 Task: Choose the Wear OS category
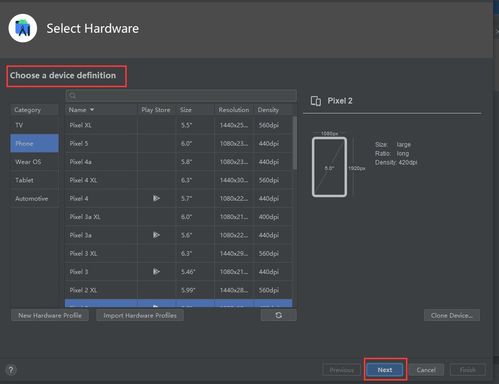click(x=34, y=162)
